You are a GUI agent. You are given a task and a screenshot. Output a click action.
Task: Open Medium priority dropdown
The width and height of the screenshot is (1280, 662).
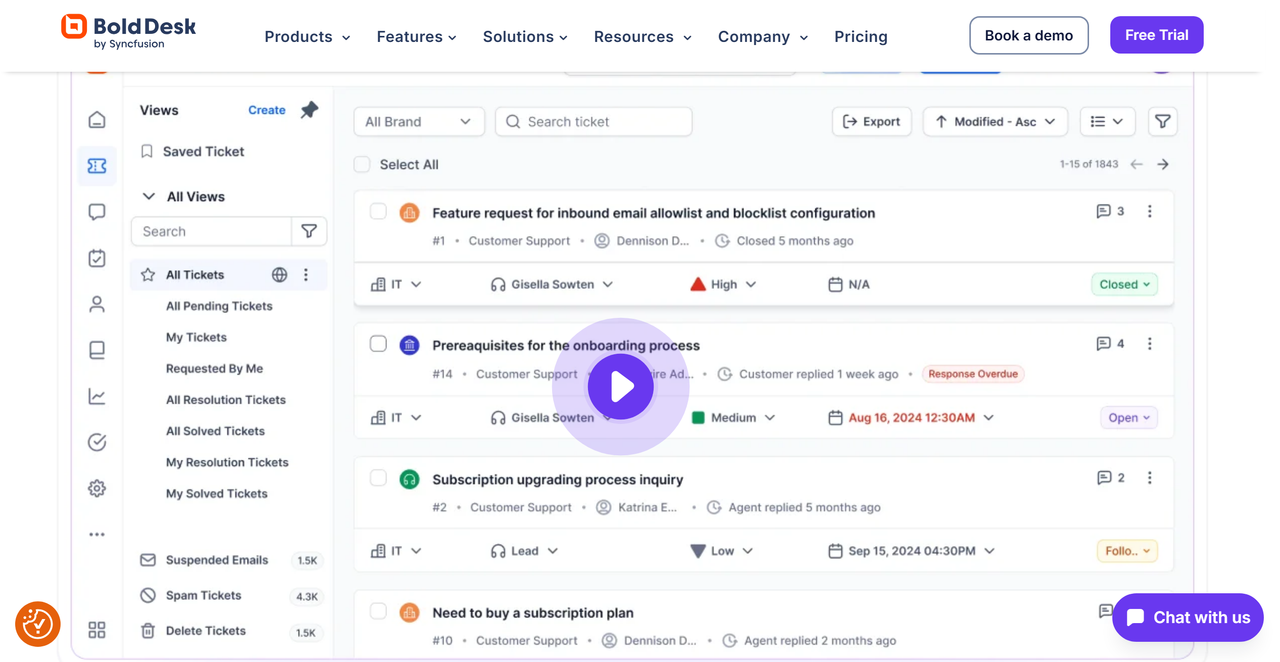(733, 417)
